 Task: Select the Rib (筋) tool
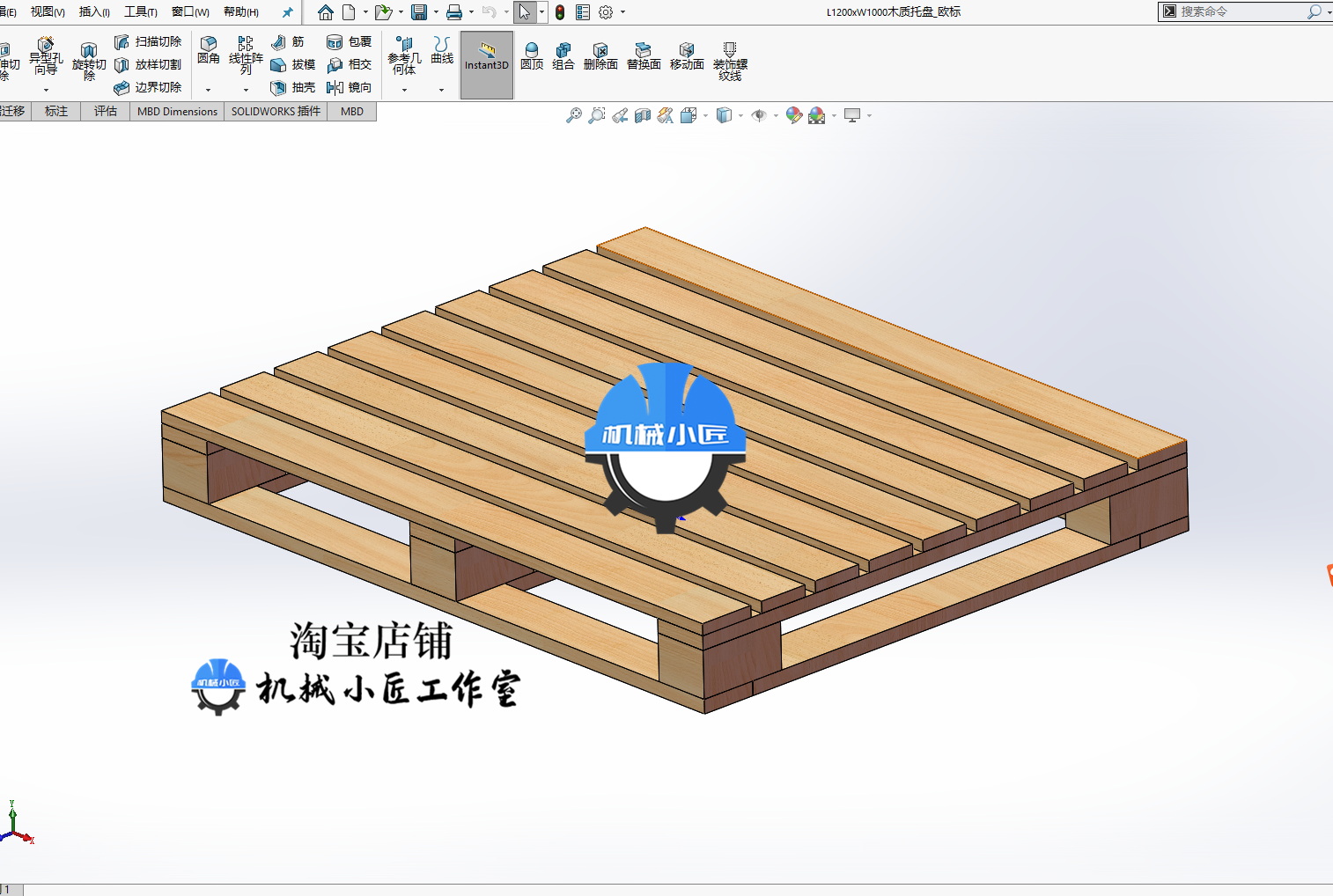pos(288,41)
